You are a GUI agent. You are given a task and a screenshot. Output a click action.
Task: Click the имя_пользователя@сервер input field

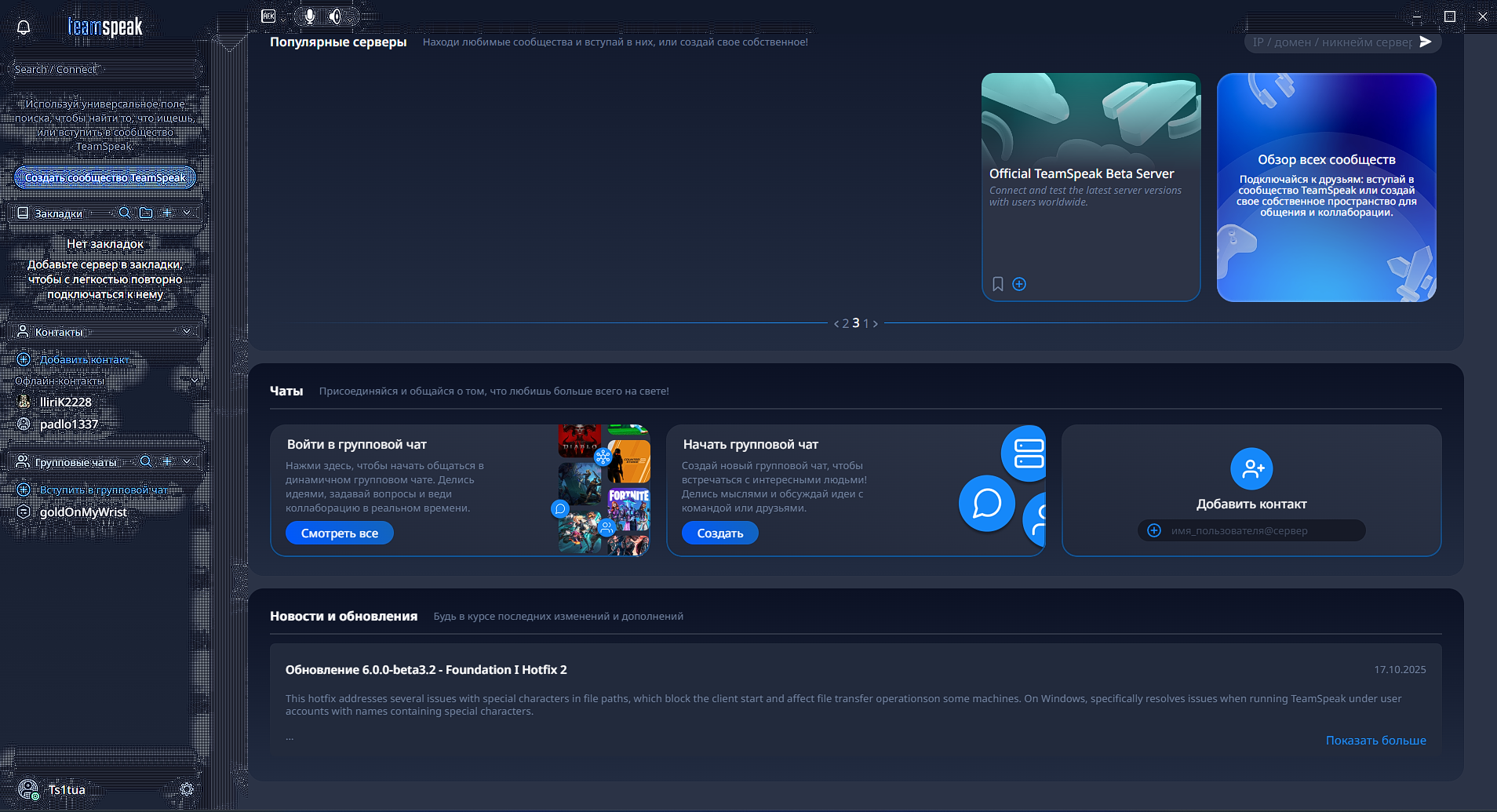pyautogui.click(x=1251, y=530)
